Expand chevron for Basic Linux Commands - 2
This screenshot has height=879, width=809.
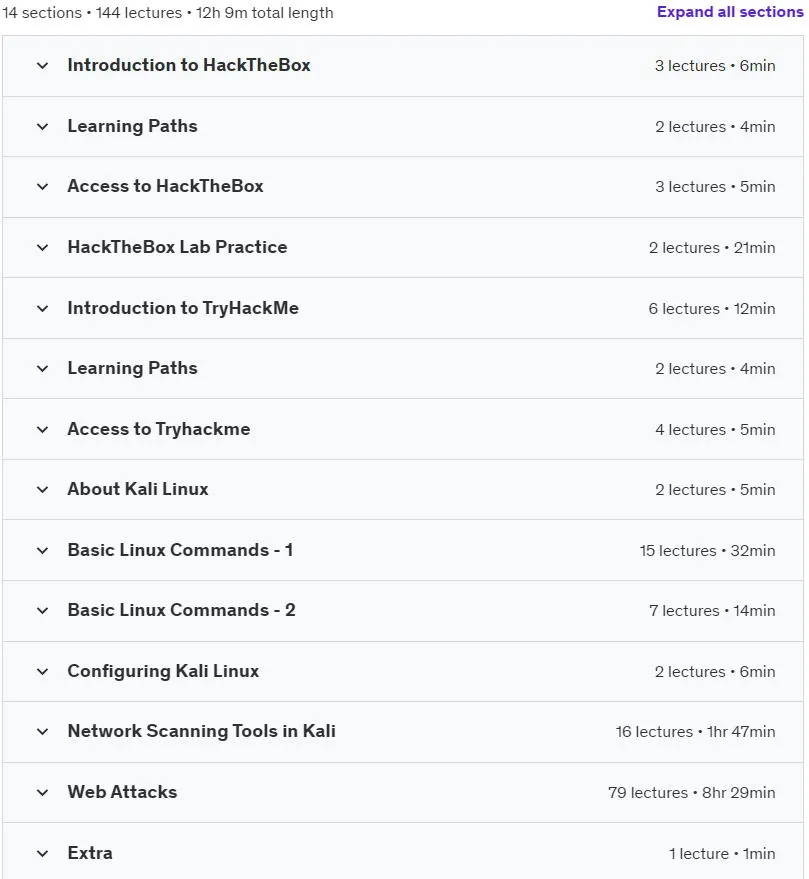42,610
